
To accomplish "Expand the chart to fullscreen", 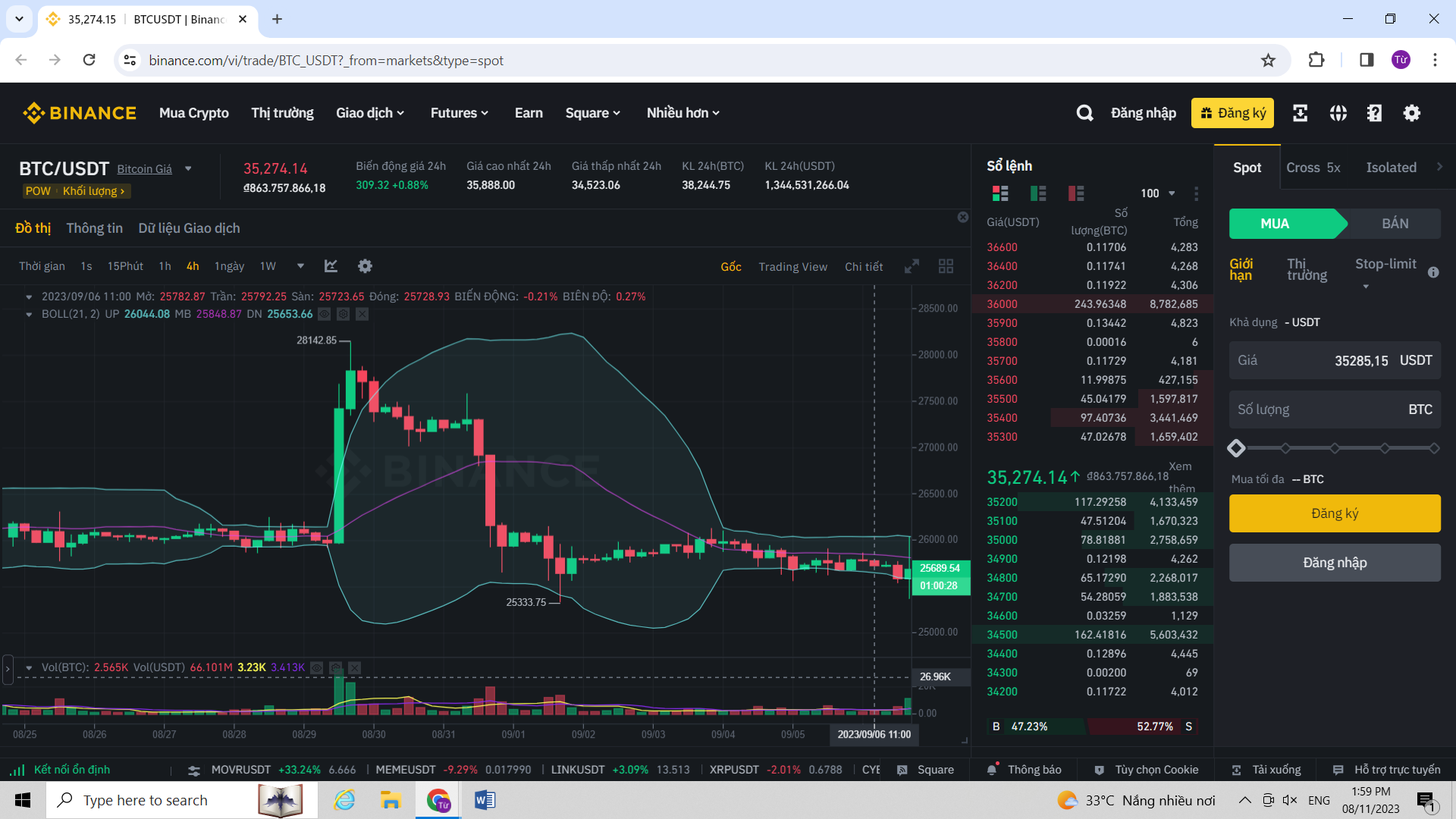I will [912, 266].
